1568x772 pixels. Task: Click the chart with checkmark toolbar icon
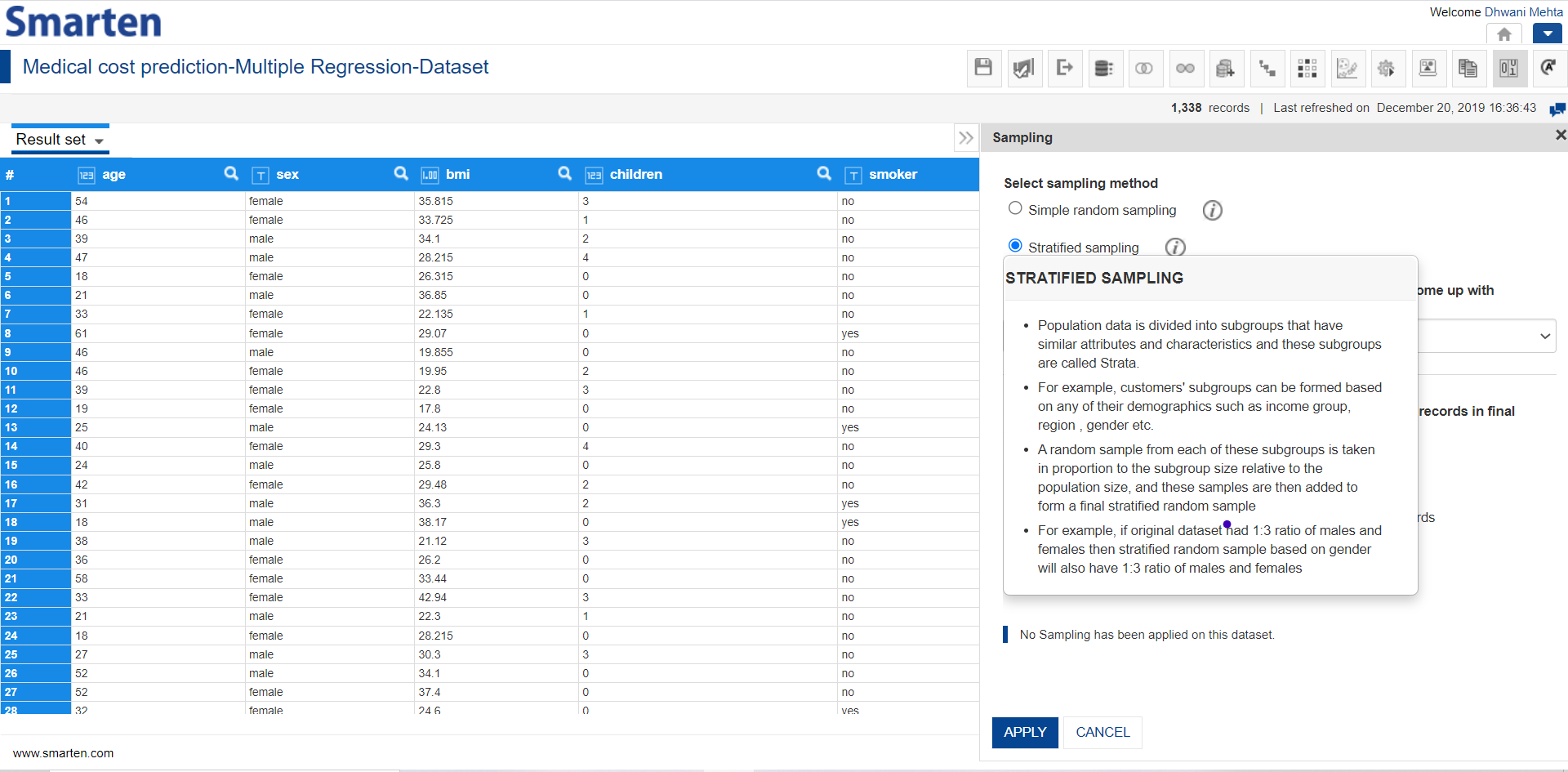tap(1023, 68)
